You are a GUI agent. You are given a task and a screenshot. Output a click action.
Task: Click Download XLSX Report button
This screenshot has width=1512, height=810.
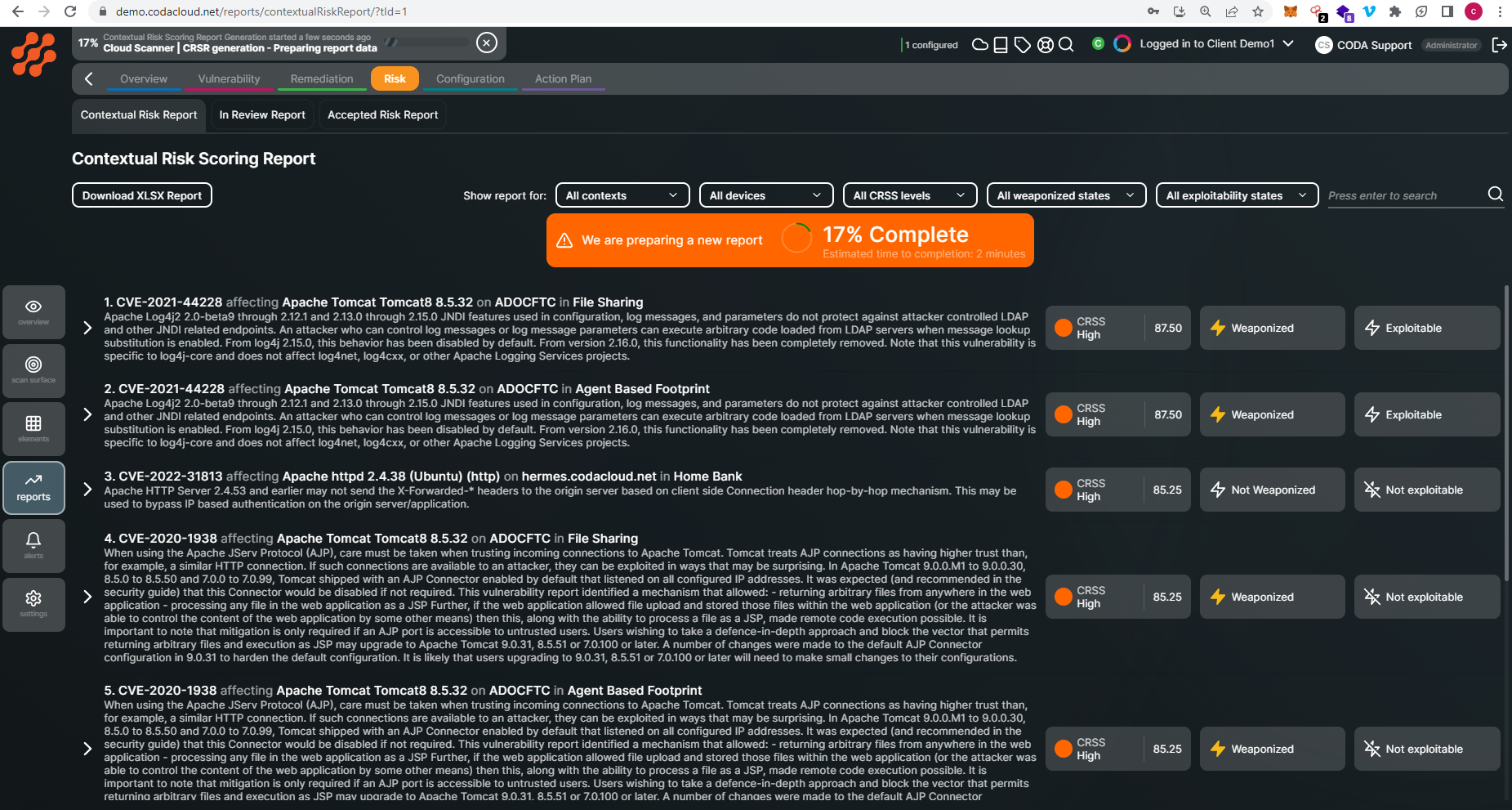point(142,195)
